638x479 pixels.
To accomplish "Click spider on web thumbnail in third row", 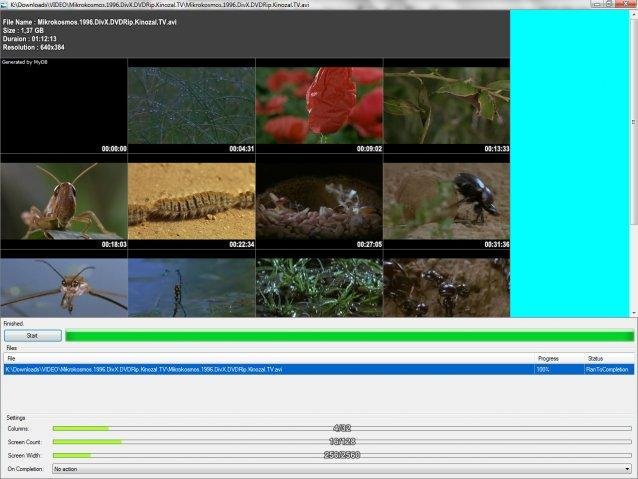I will click(x=192, y=284).
